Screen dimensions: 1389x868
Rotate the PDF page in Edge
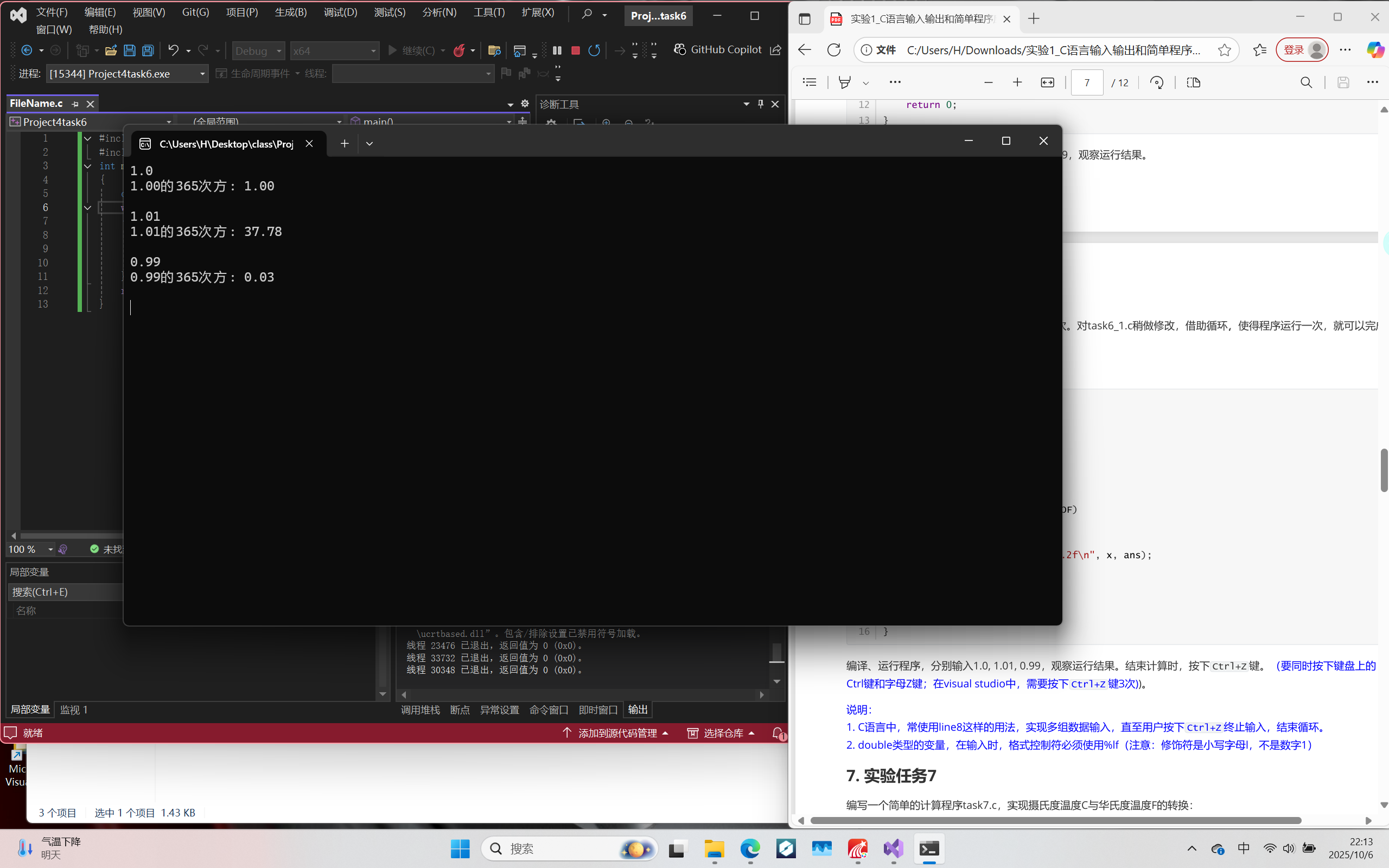(1157, 82)
